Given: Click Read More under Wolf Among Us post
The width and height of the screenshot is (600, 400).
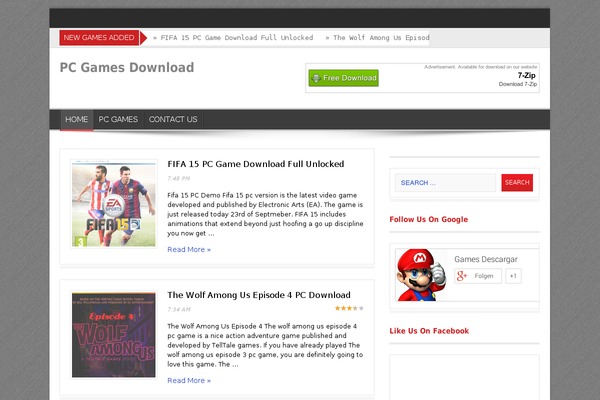Looking at the screenshot, I should coord(189,380).
